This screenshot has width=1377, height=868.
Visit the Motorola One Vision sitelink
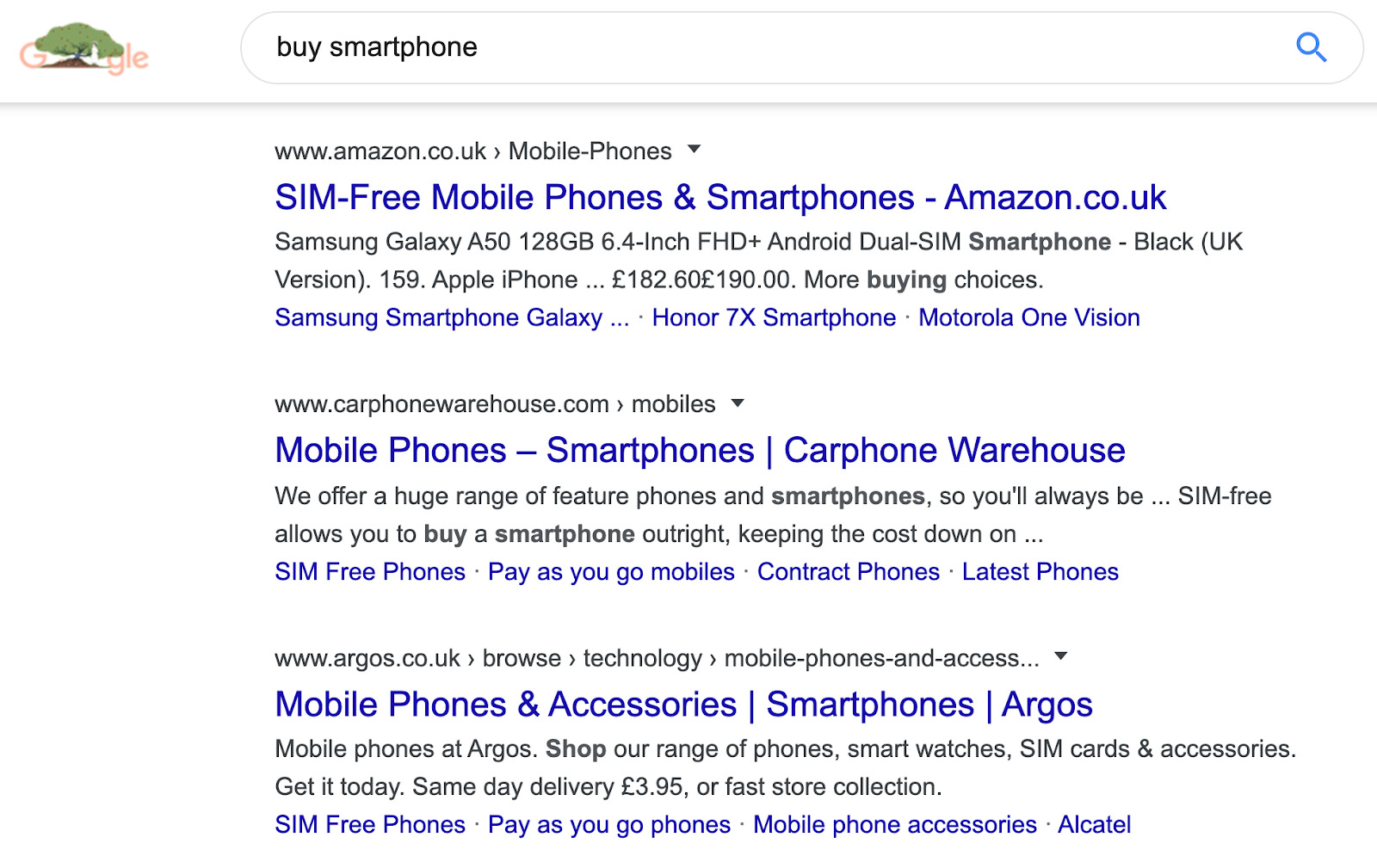[x=1028, y=318]
